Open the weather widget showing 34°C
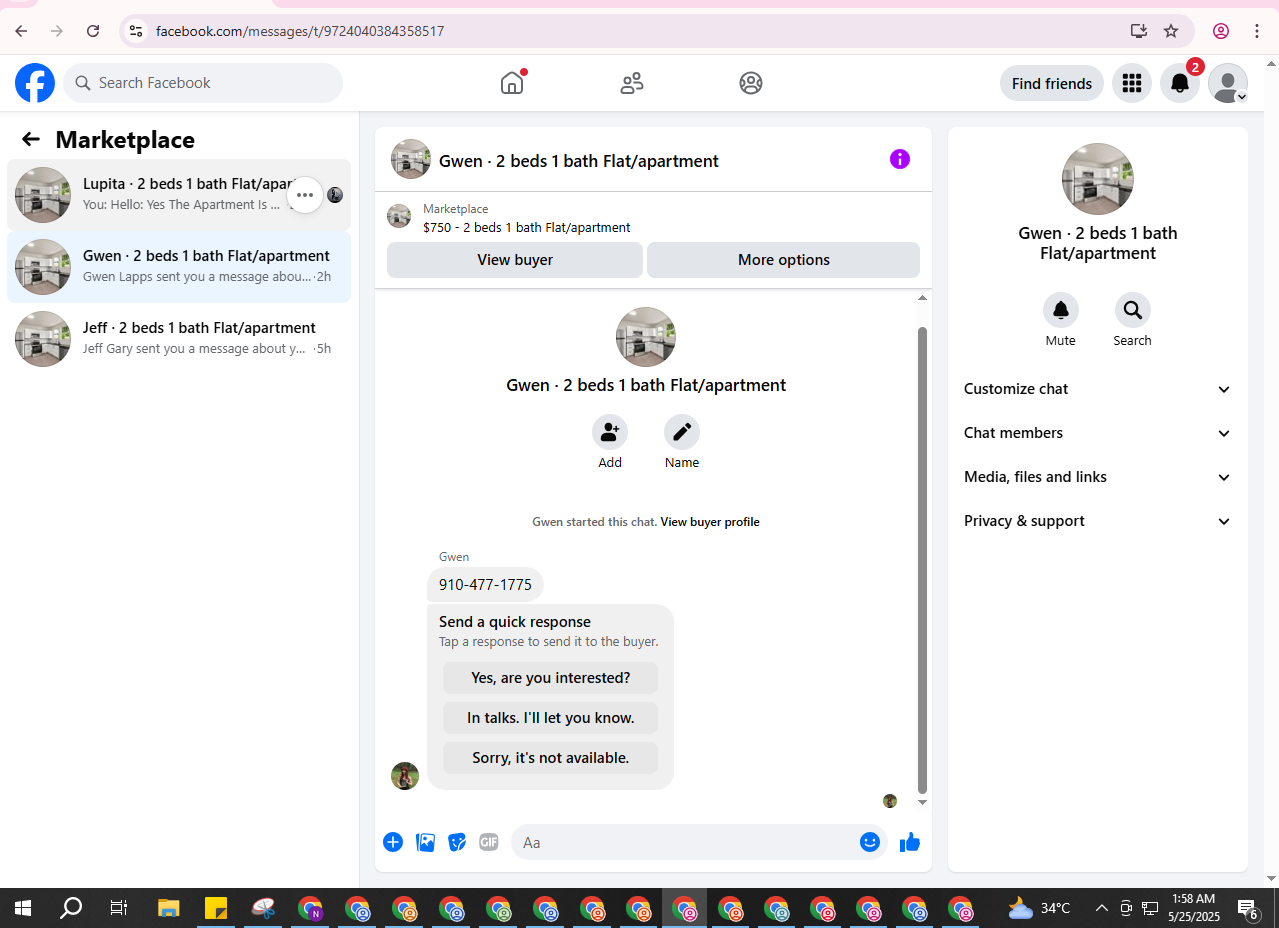Image resolution: width=1279 pixels, height=928 pixels. click(x=1040, y=908)
